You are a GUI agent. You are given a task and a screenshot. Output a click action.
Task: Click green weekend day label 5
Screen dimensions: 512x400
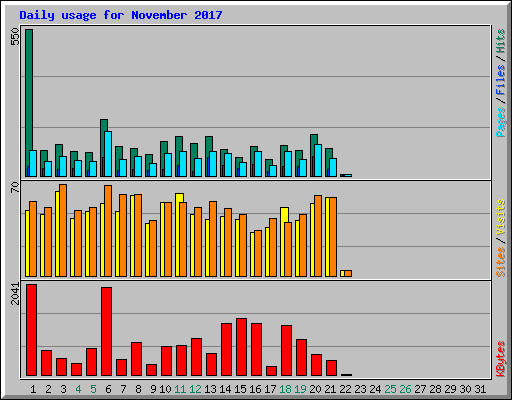pos(93,389)
